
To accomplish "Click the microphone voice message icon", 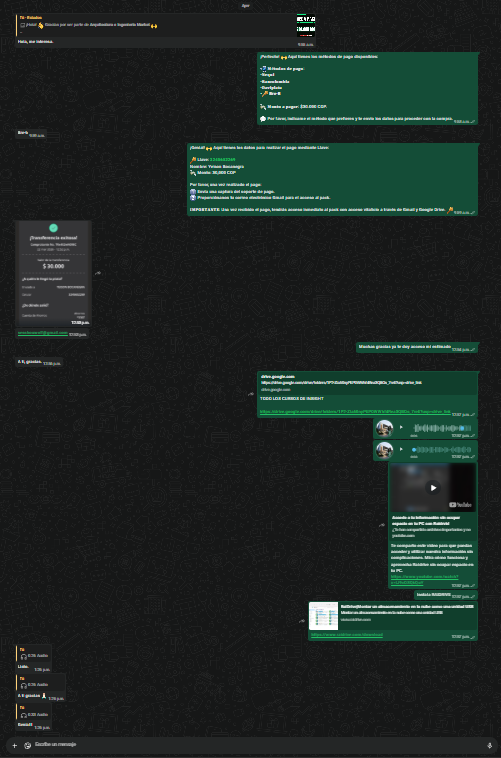I will [490, 745].
